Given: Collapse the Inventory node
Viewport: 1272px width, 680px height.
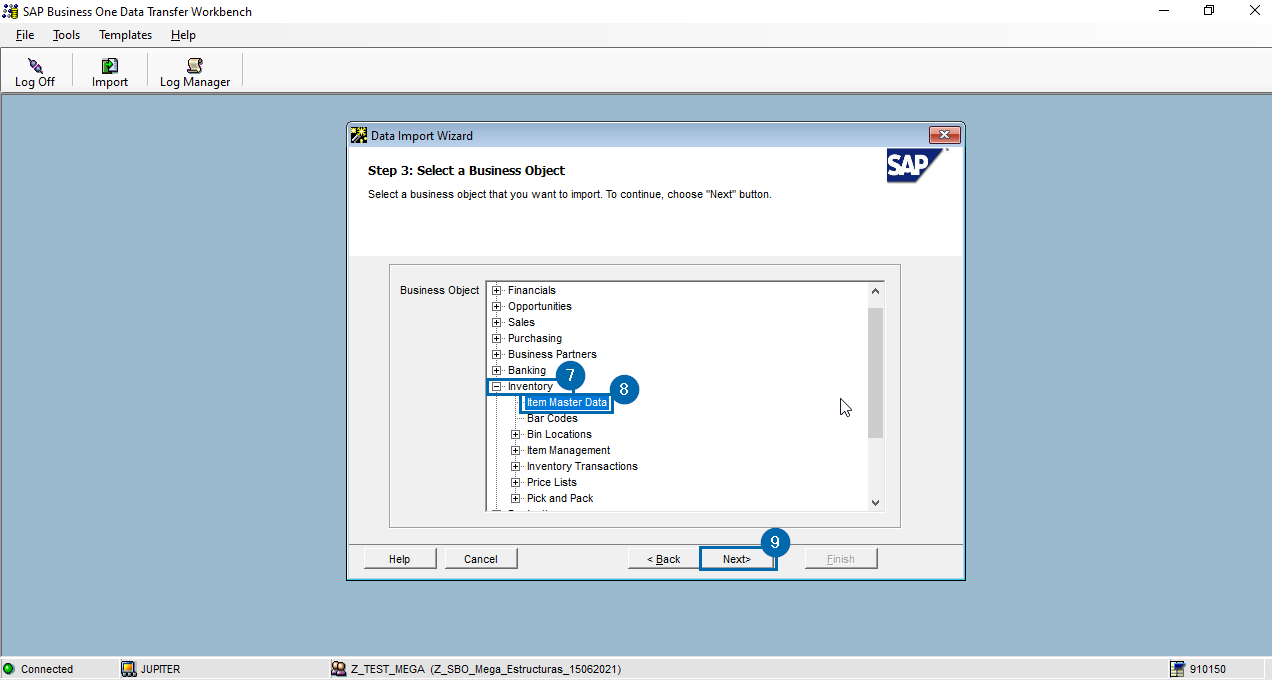Looking at the screenshot, I should click(x=496, y=386).
